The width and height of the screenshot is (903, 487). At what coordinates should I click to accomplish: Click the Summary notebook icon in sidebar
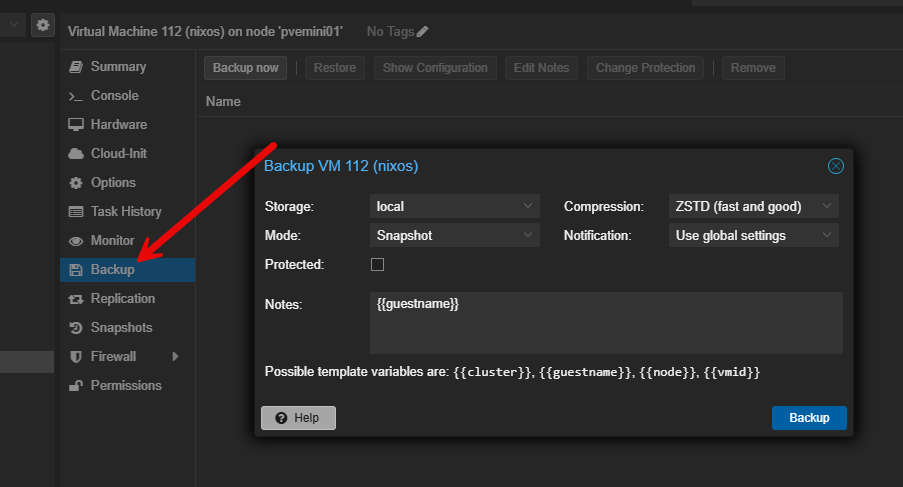tap(76, 67)
